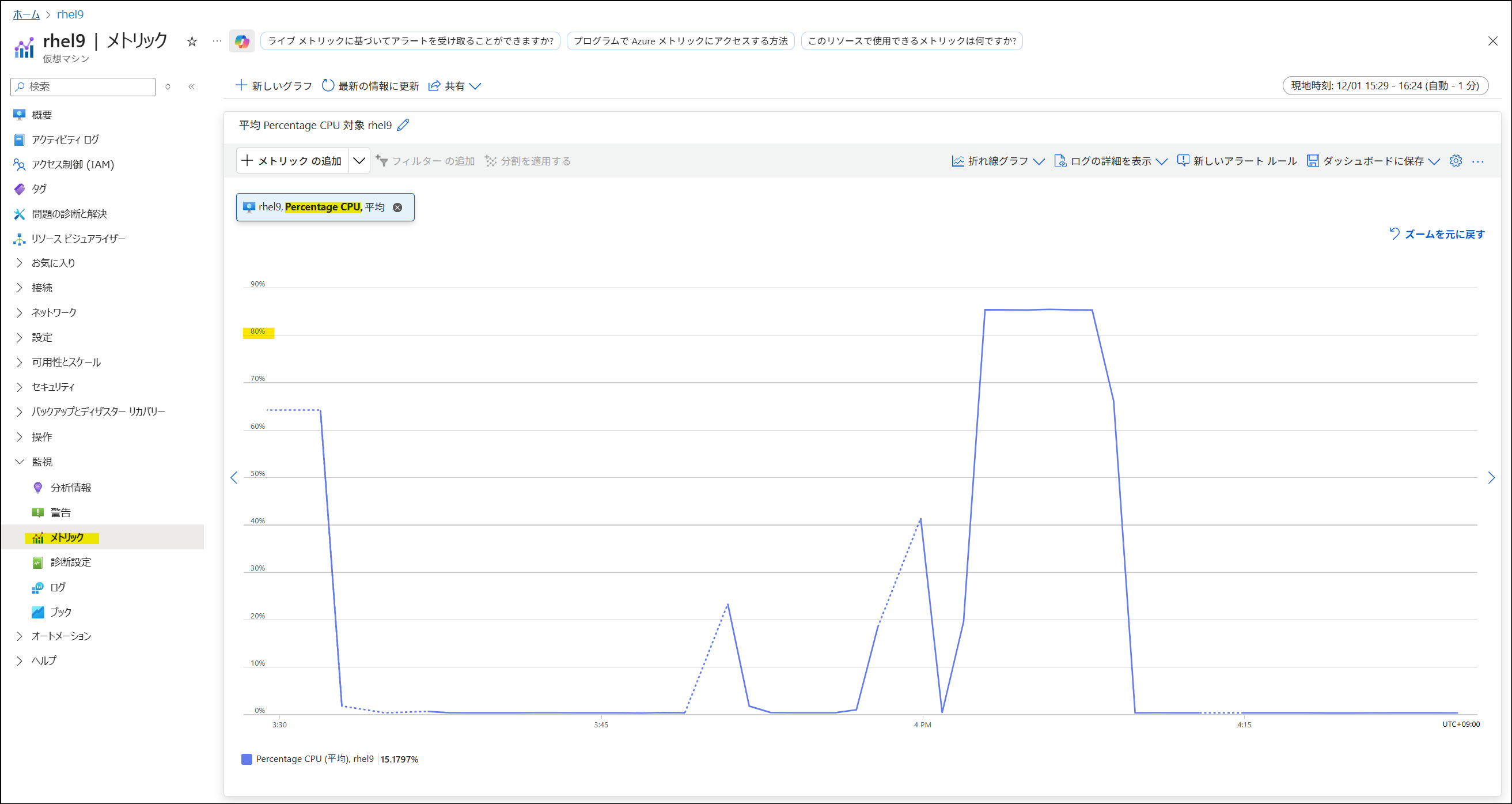Click the up/down sort arrows by search
This screenshot has width=1512, height=804.
pos(168,86)
